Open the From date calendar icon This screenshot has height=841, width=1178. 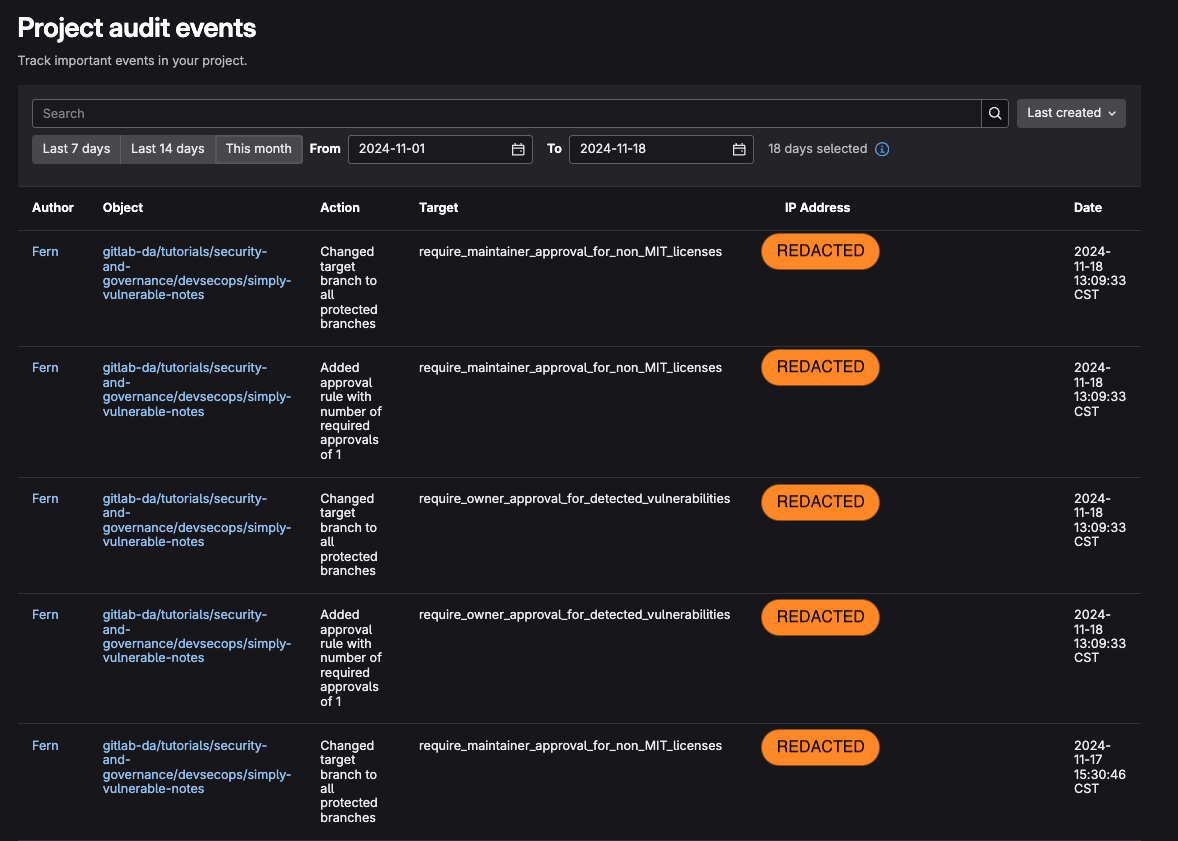click(518, 148)
